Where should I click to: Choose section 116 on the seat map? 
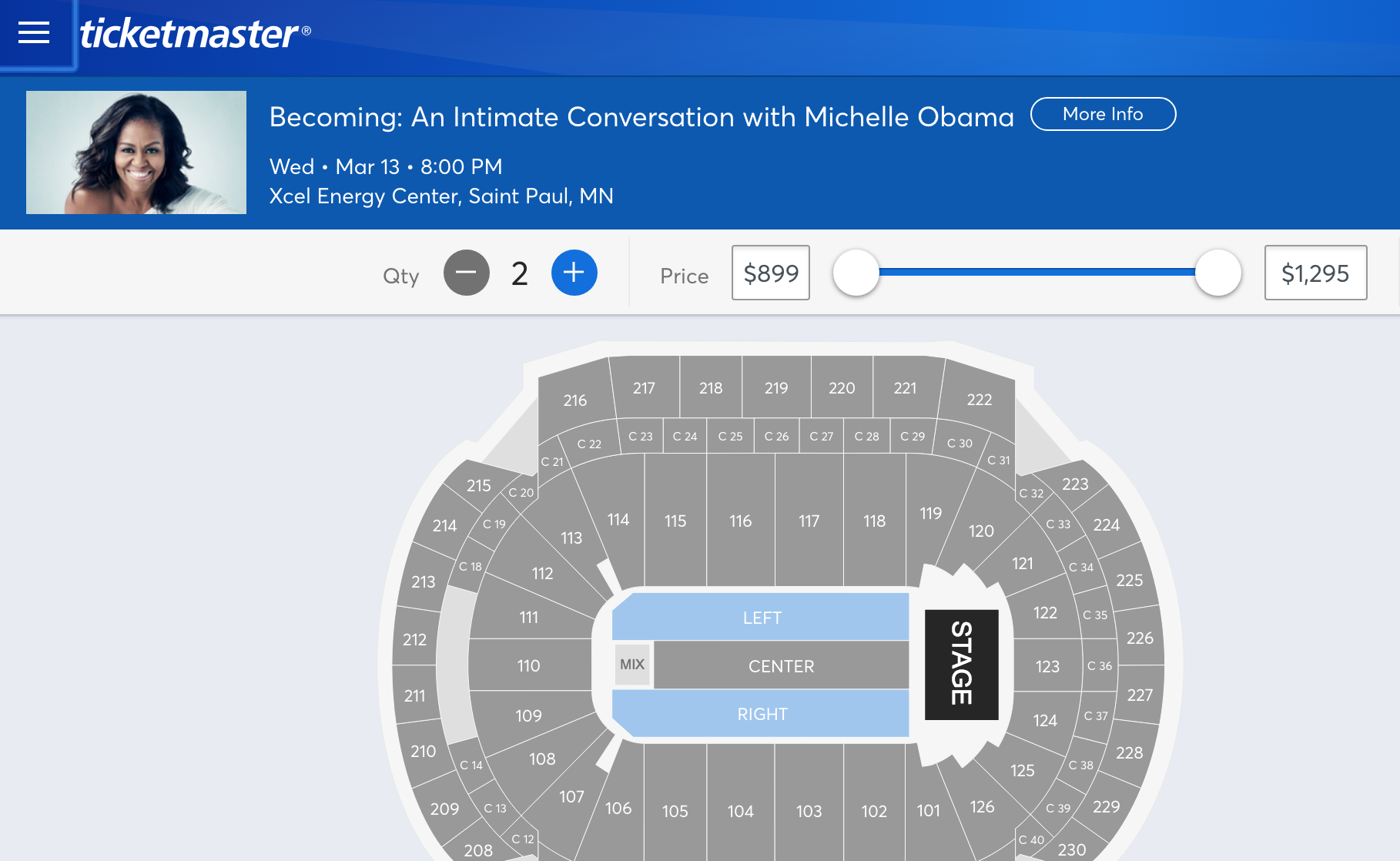coord(741,521)
